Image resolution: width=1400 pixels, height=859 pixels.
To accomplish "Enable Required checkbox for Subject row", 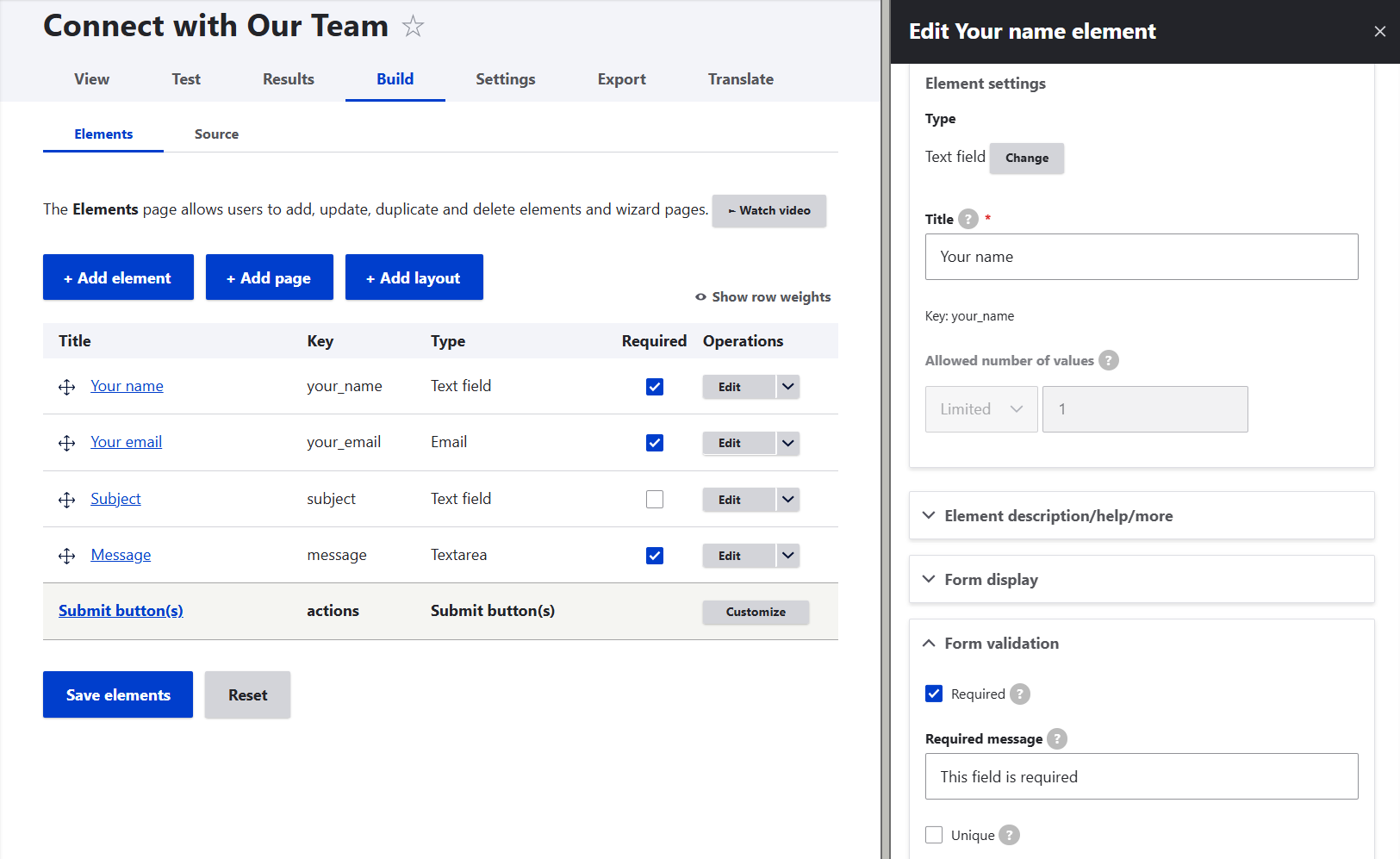I will point(655,500).
